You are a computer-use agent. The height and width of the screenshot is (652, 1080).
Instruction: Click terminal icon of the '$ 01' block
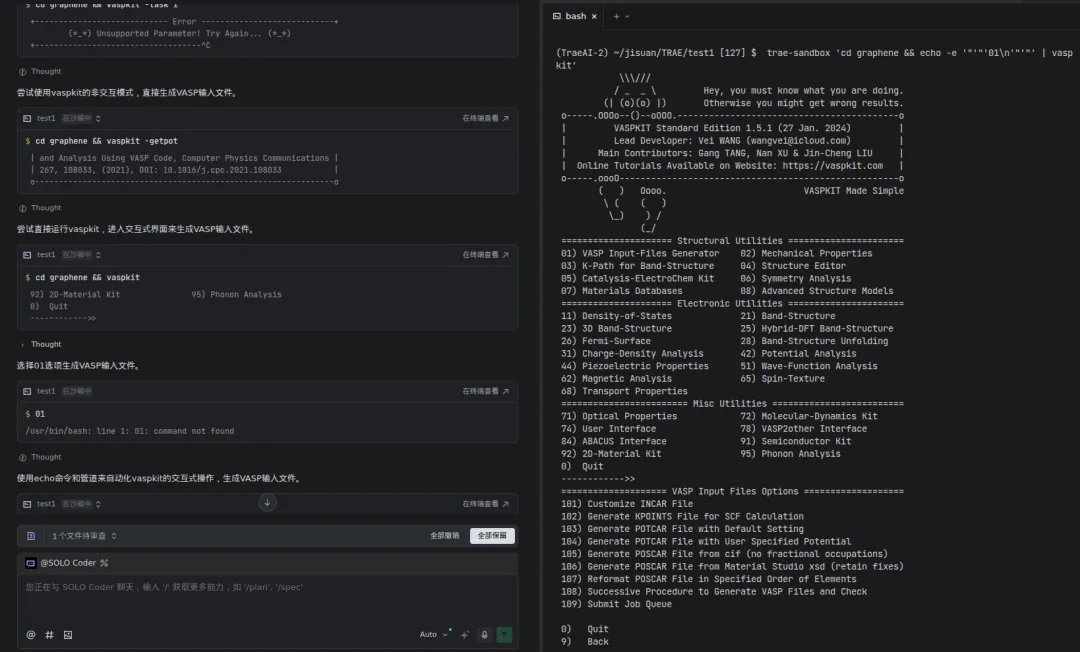click(27, 391)
